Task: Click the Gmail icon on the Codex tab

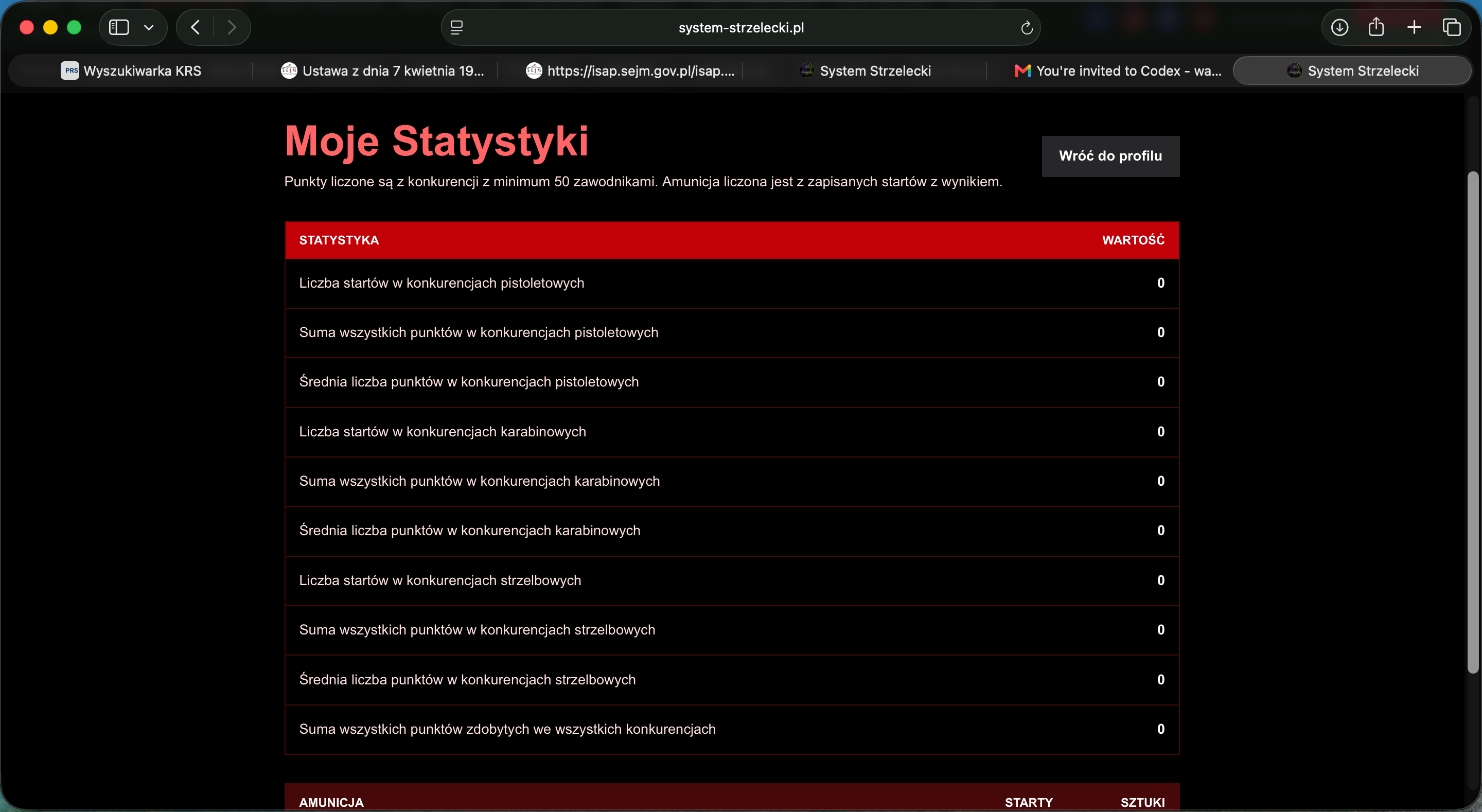Action: pyautogui.click(x=1022, y=71)
